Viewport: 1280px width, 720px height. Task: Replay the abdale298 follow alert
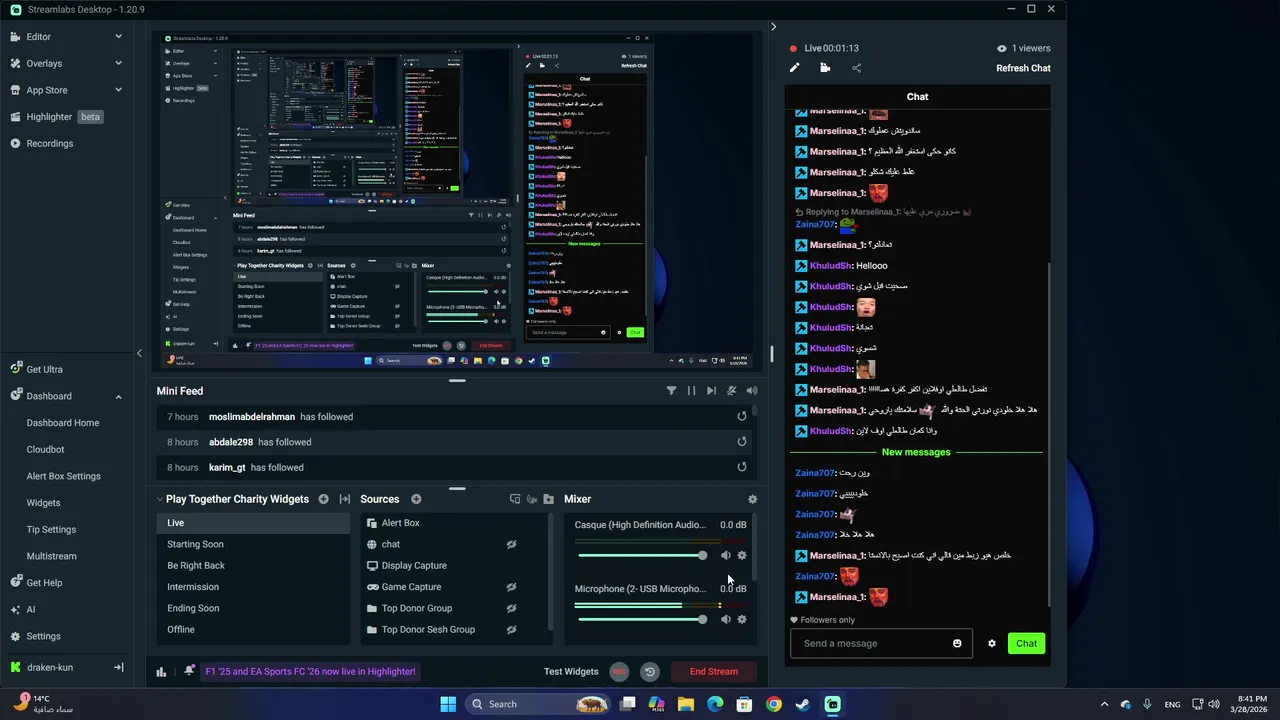[742, 442]
